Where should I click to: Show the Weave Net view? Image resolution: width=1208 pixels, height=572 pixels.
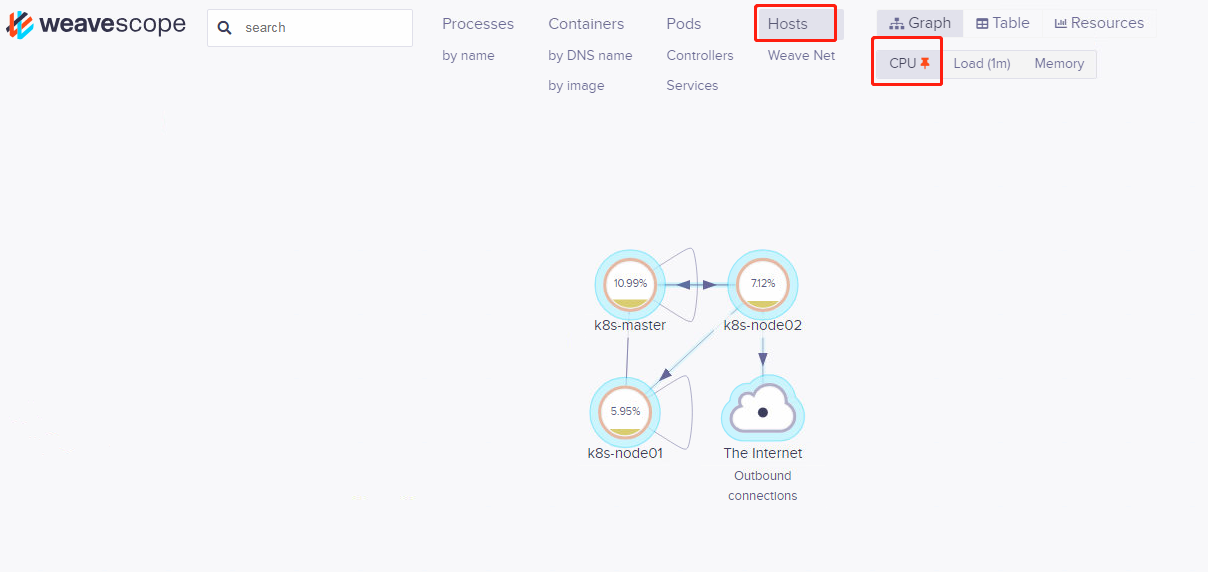click(801, 56)
